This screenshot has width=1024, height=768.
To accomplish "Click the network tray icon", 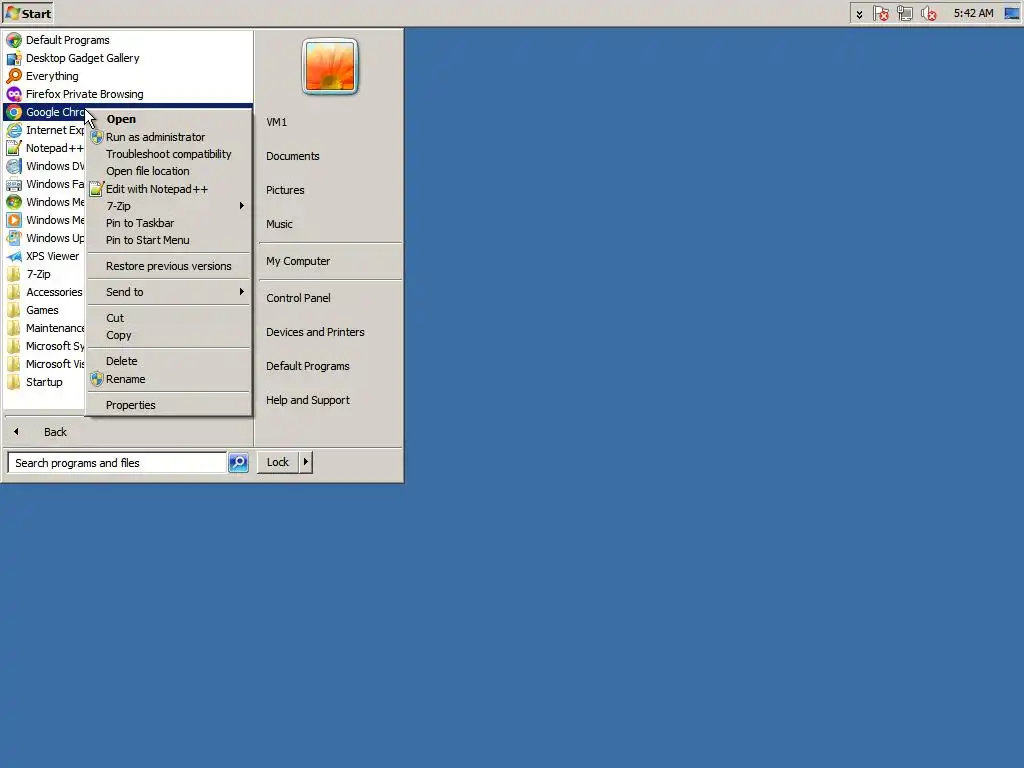I will (x=904, y=13).
